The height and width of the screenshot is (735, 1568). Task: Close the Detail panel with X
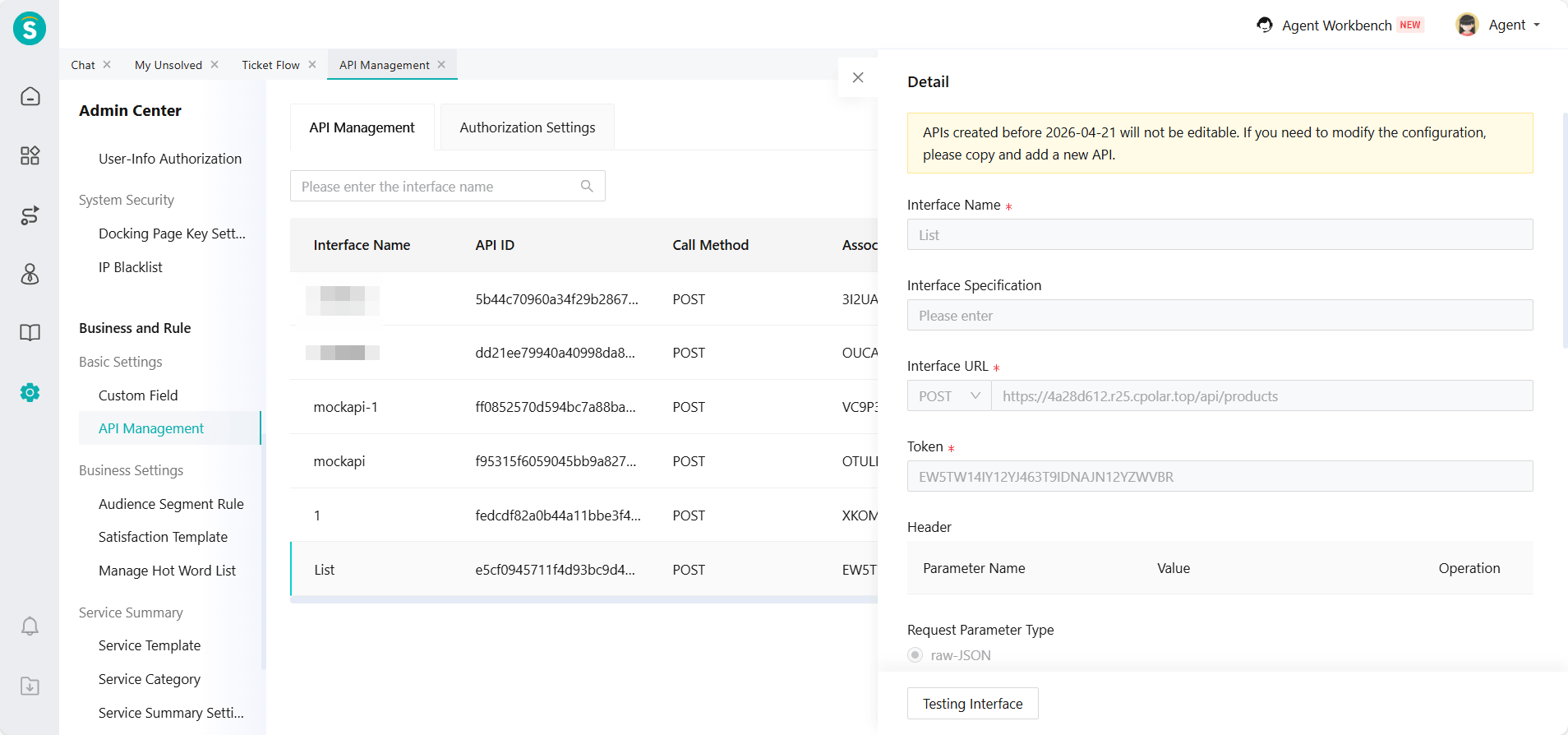point(858,77)
